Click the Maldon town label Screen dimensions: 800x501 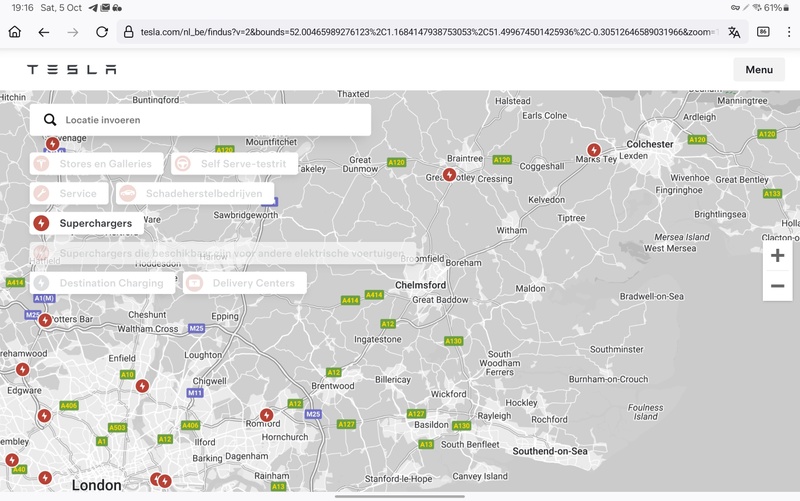click(x=530, y=288)
